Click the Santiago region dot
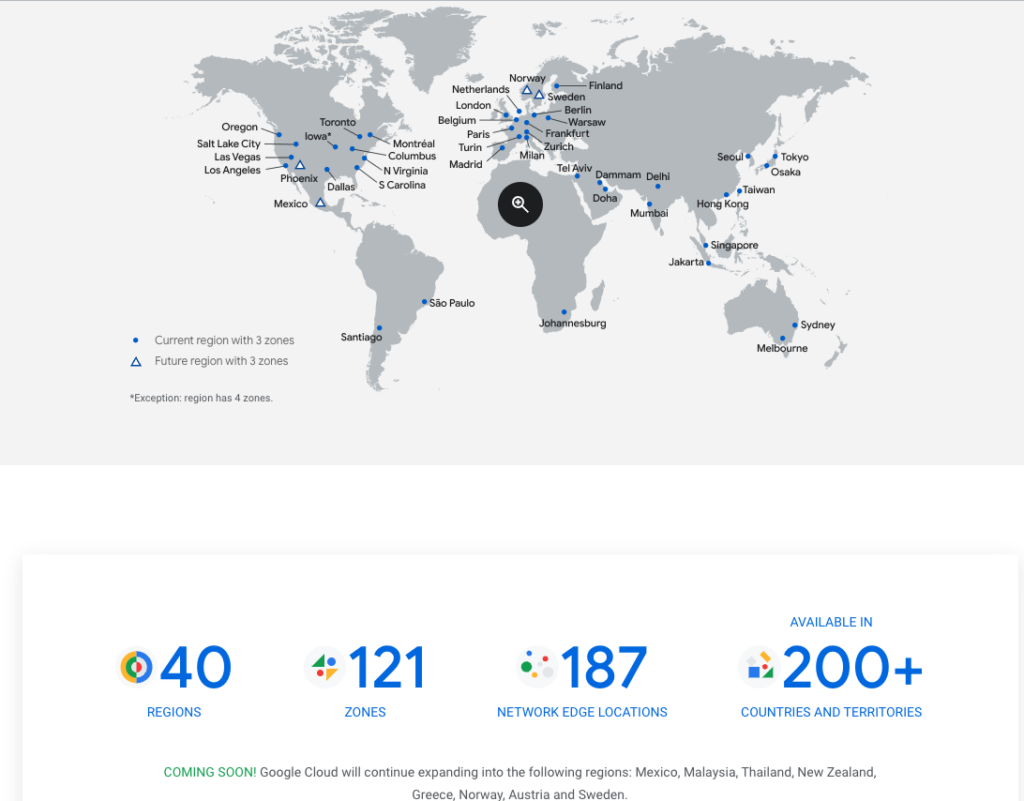Screen dimensions: 1024x801 [379, 328]
